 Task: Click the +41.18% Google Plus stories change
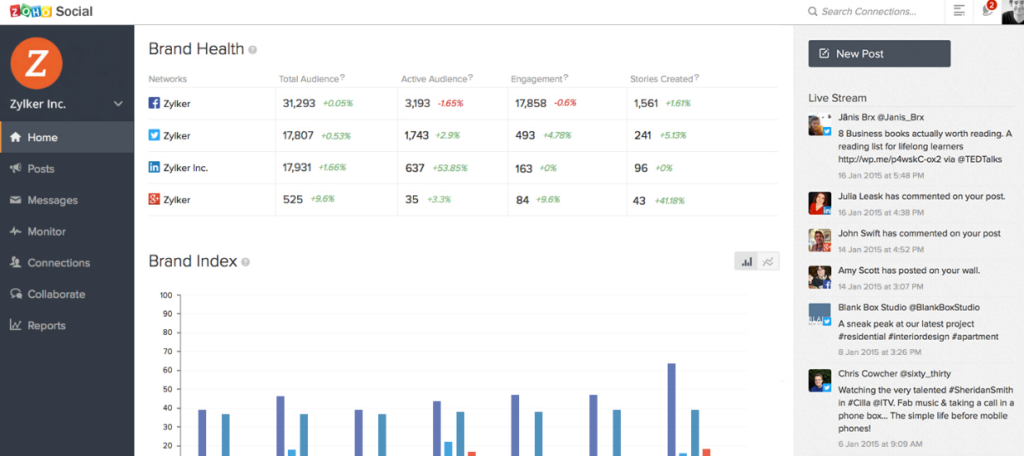click(x=669, y=200)
